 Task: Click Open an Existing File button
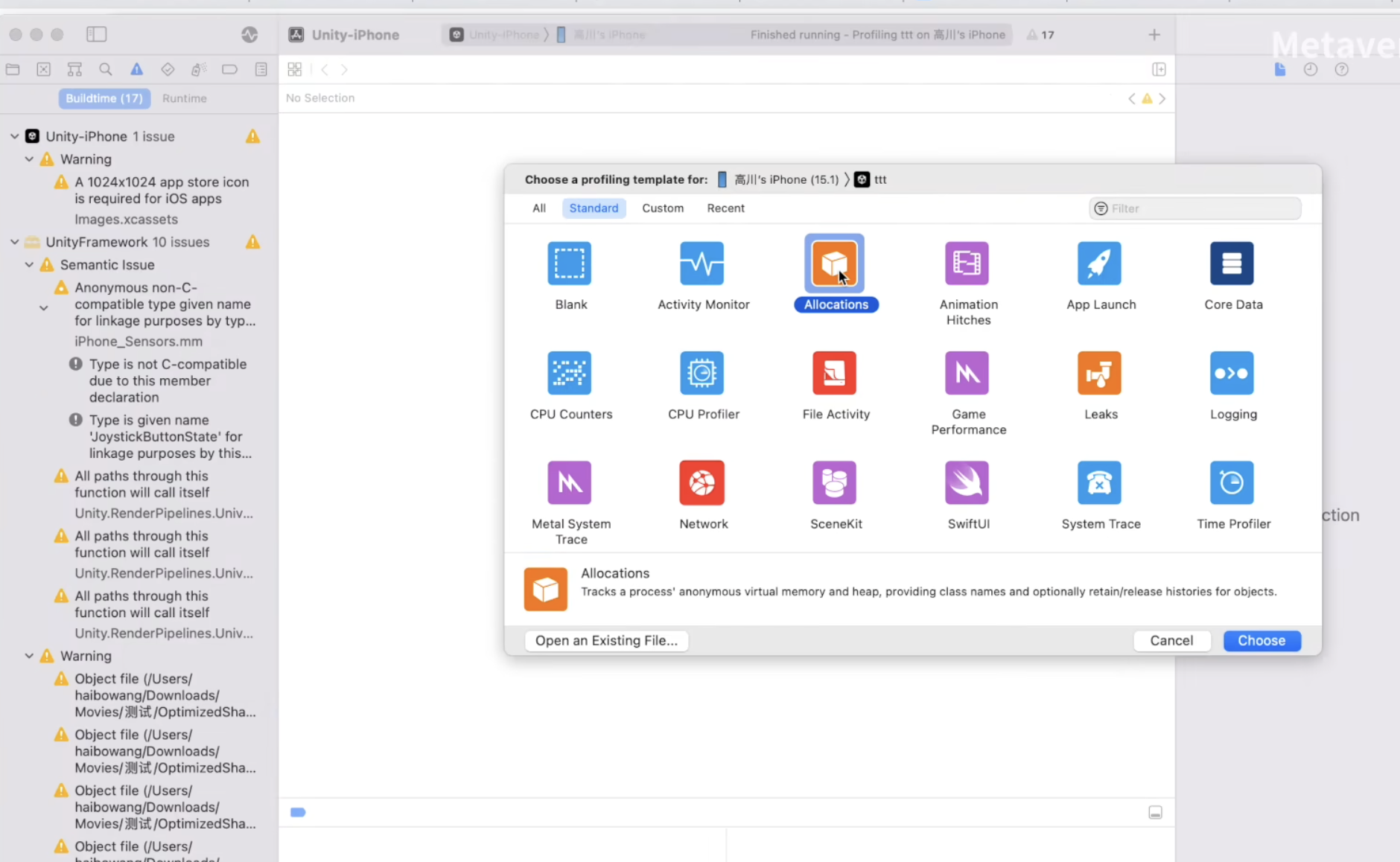tap(606, 640)
